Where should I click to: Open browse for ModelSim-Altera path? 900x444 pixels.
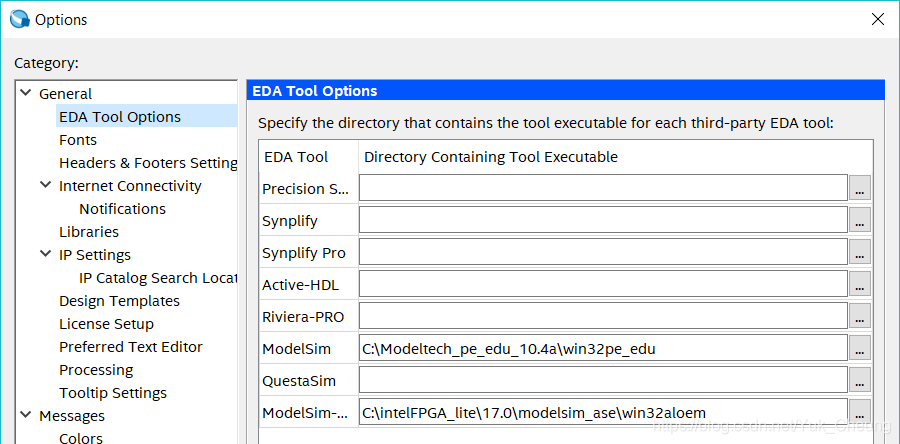pyautogui.click(x=860, y=412)
